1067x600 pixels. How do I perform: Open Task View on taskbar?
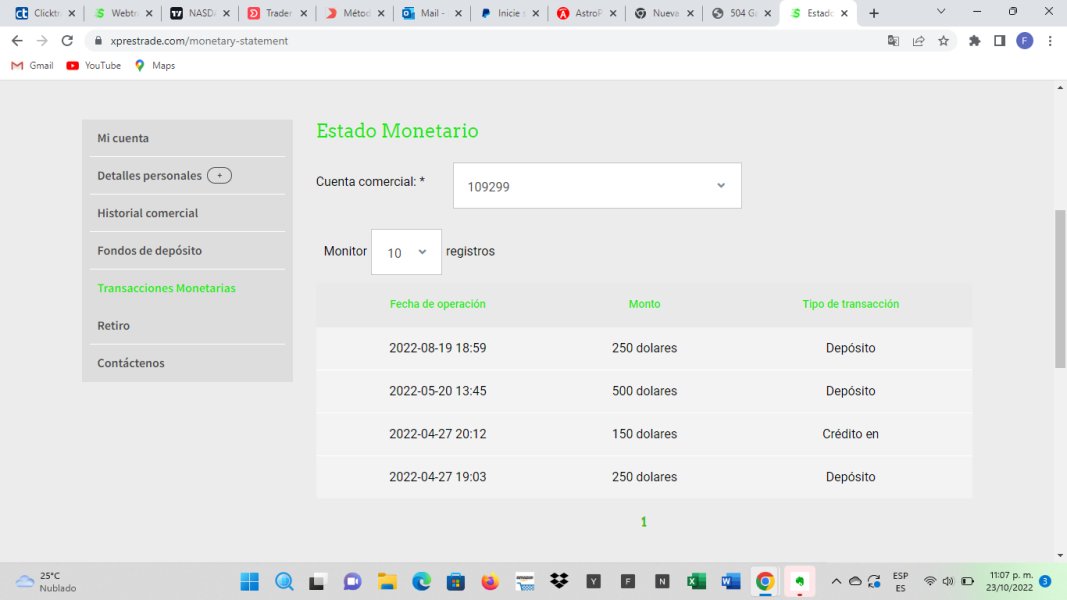pos(317,582)
